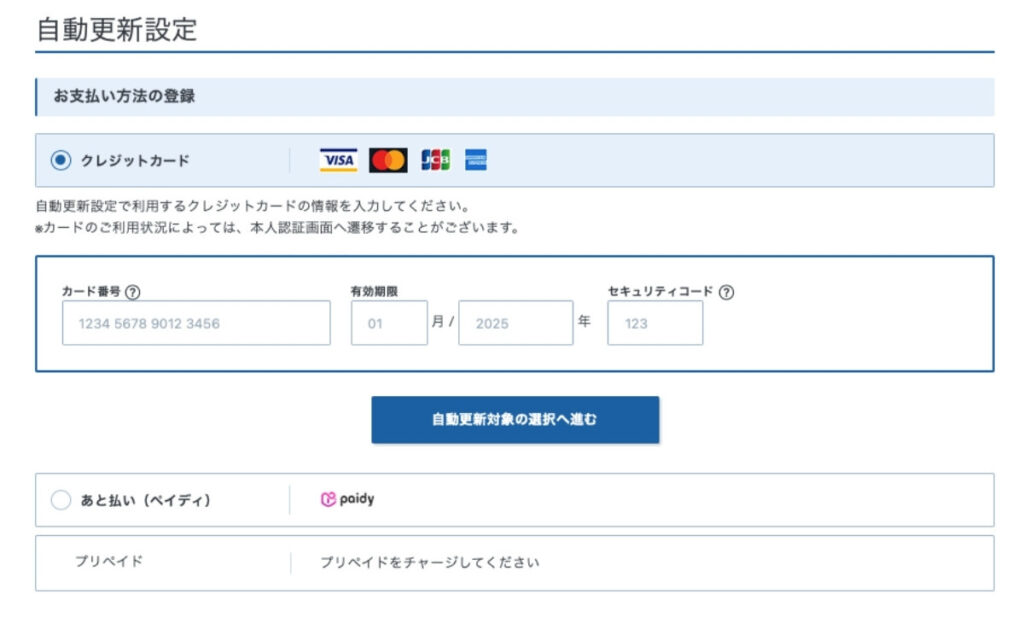The image size is (1024, 629).
Task: Click the 自動更新設定 page heading
Action: tap(116, 26)
